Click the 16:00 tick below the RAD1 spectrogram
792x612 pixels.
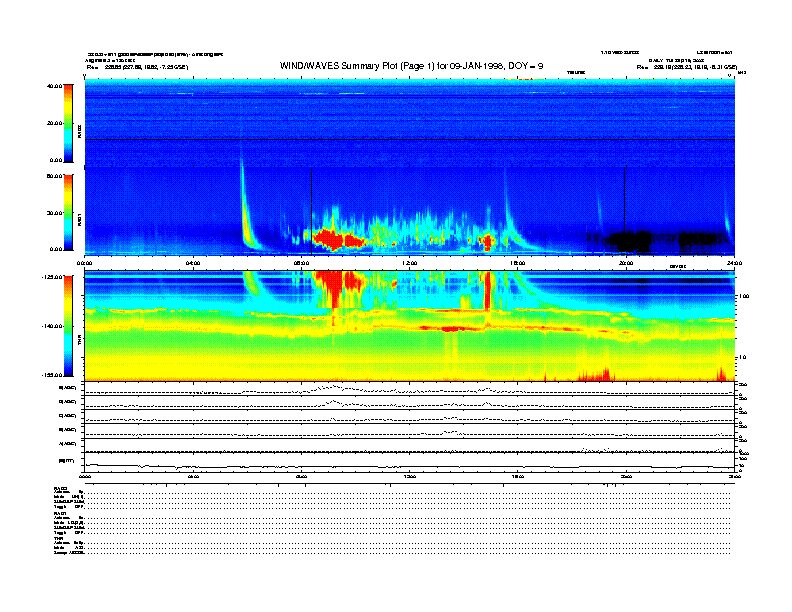[518, 263]
